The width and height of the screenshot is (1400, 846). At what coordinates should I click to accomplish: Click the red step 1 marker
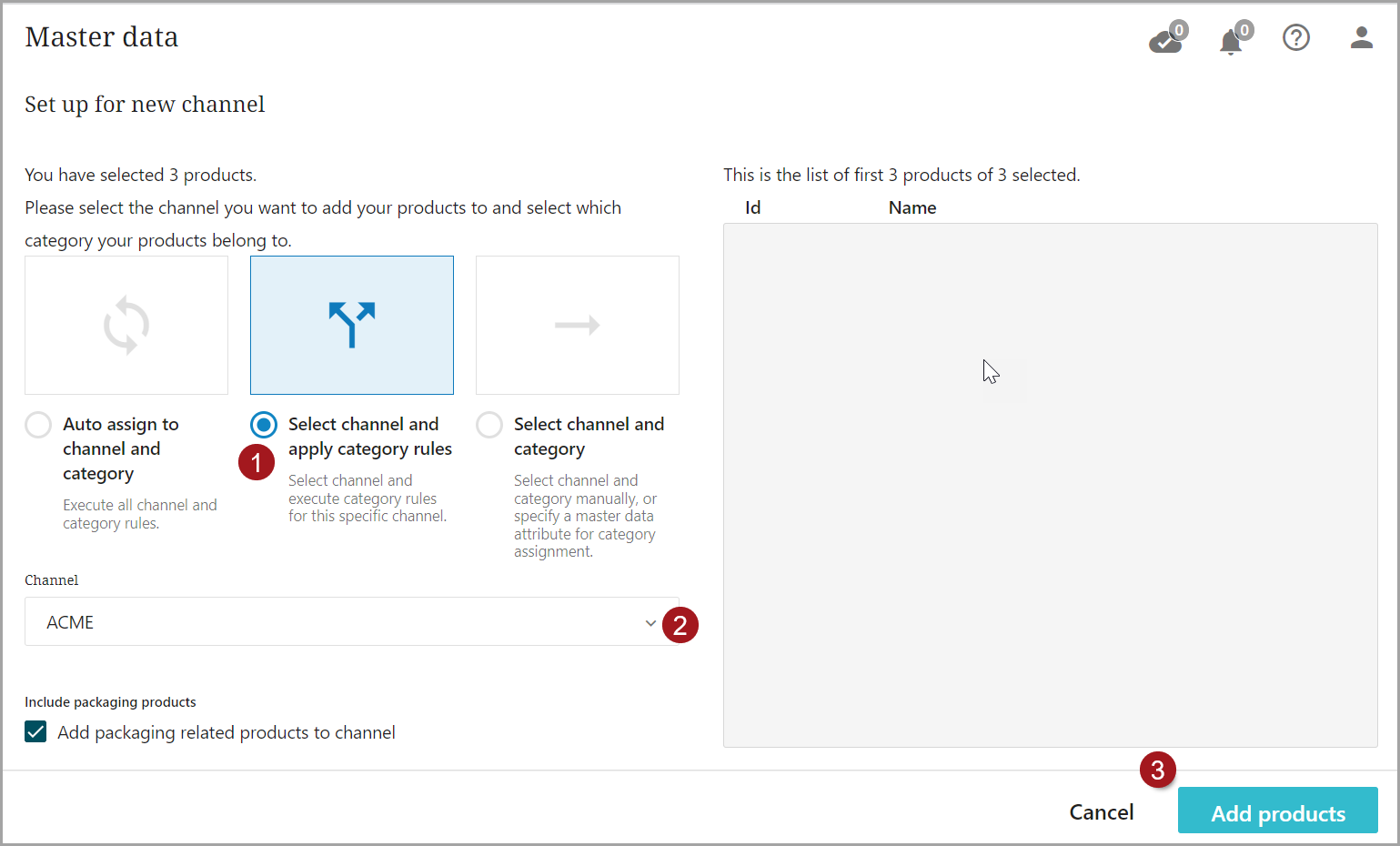[x=257, y=462]
